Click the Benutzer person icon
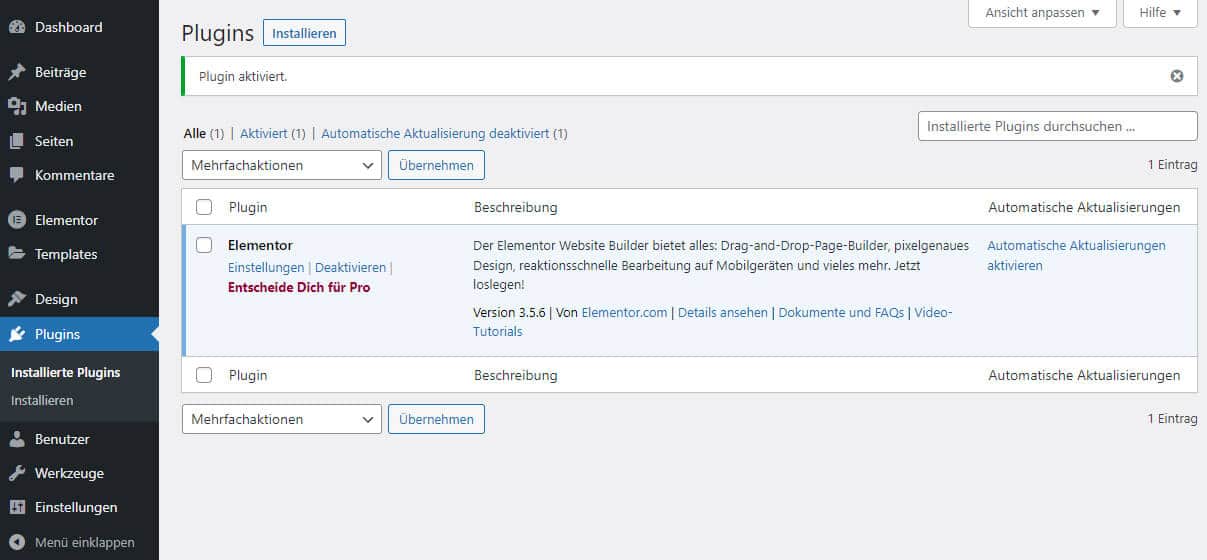The width and height of the screenshot is (1207, 560). point(17,439)
